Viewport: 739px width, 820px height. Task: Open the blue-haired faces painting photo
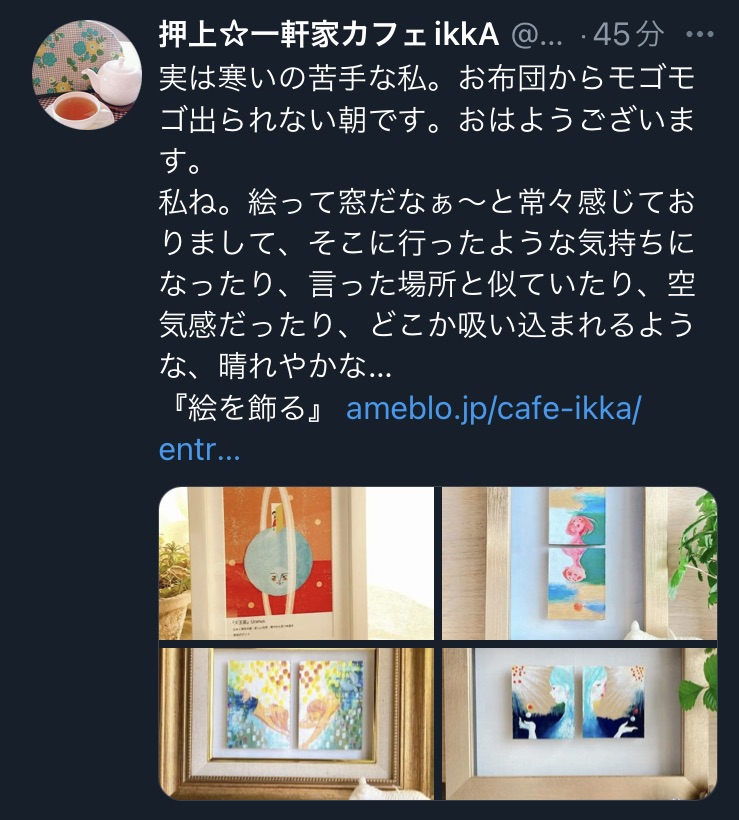point(579,724)
